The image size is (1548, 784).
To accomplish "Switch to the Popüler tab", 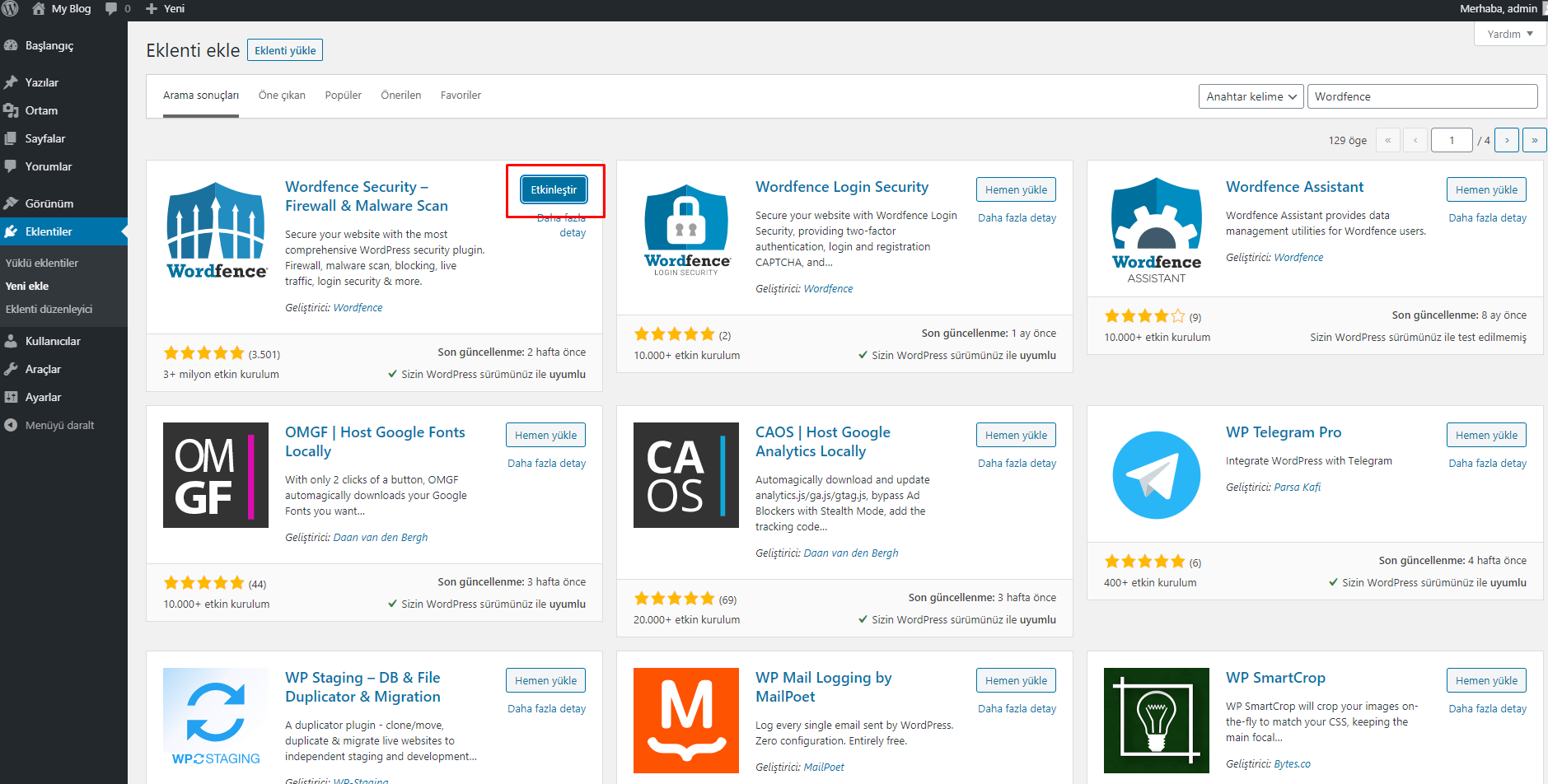I will coord(343,96).
